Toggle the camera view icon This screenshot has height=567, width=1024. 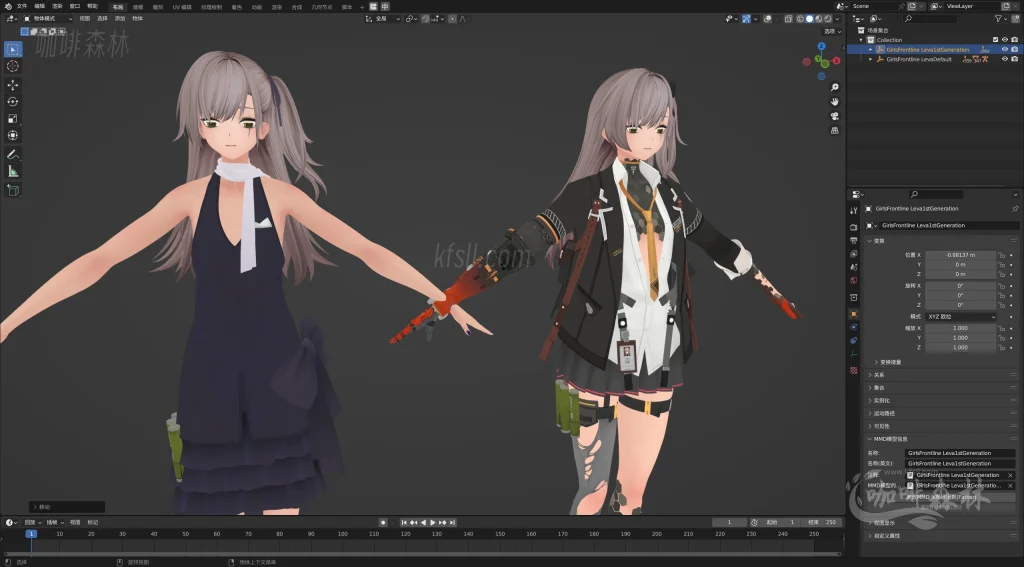[x=835, y=116]
